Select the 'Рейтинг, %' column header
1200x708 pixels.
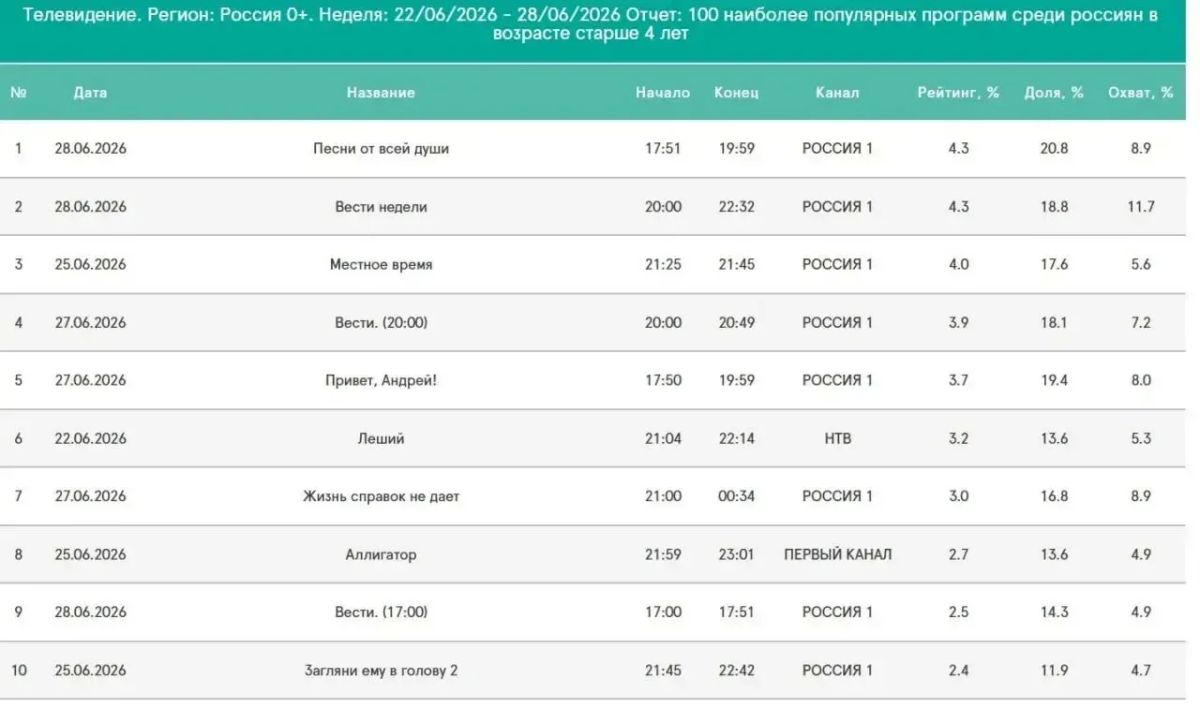(958, 92)
